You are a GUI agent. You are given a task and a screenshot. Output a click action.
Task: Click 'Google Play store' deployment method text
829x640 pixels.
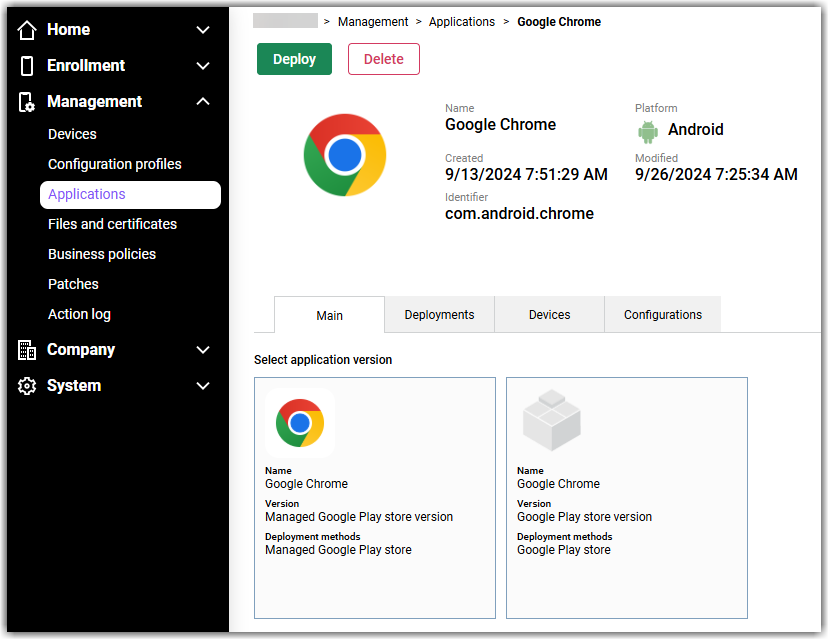pos(564,550)
